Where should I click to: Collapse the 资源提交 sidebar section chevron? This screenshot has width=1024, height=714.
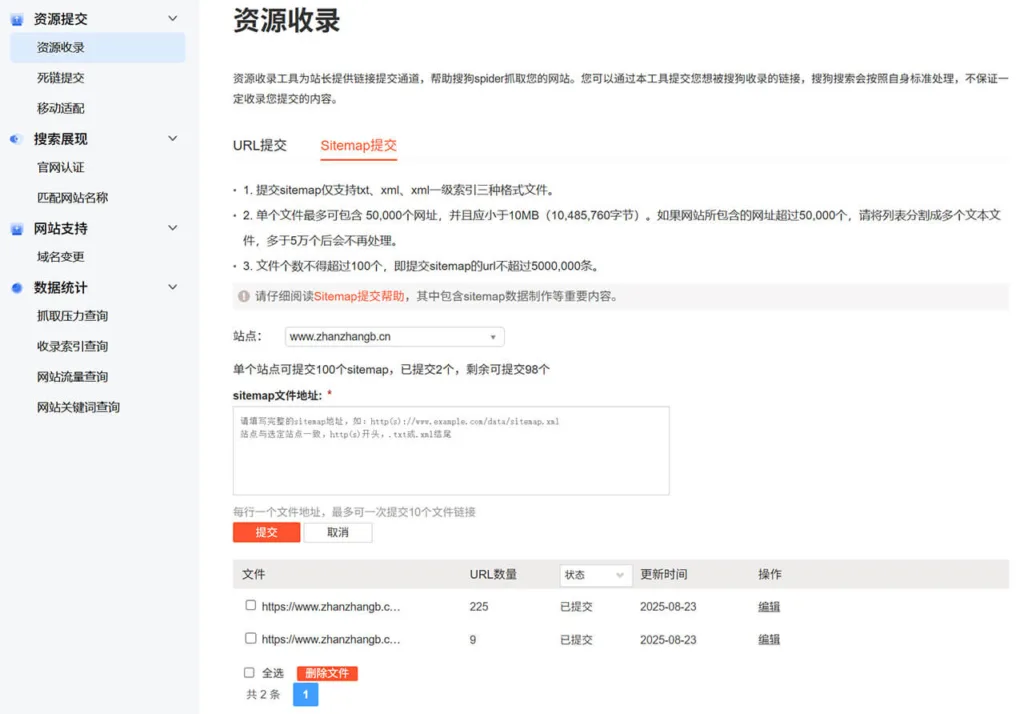[x=172, y=19]
